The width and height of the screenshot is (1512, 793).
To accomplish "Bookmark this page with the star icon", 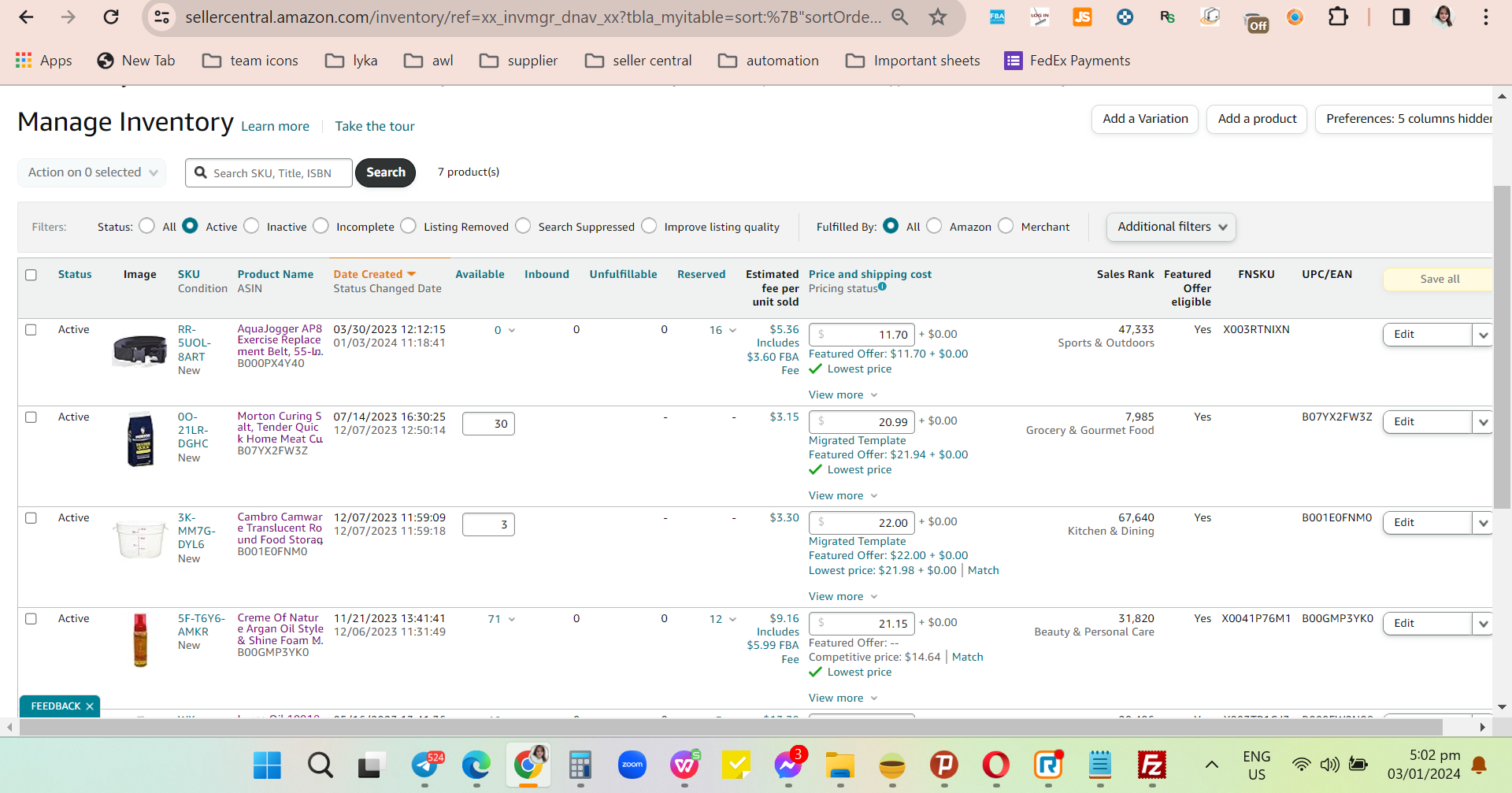I will click(937, 17).
